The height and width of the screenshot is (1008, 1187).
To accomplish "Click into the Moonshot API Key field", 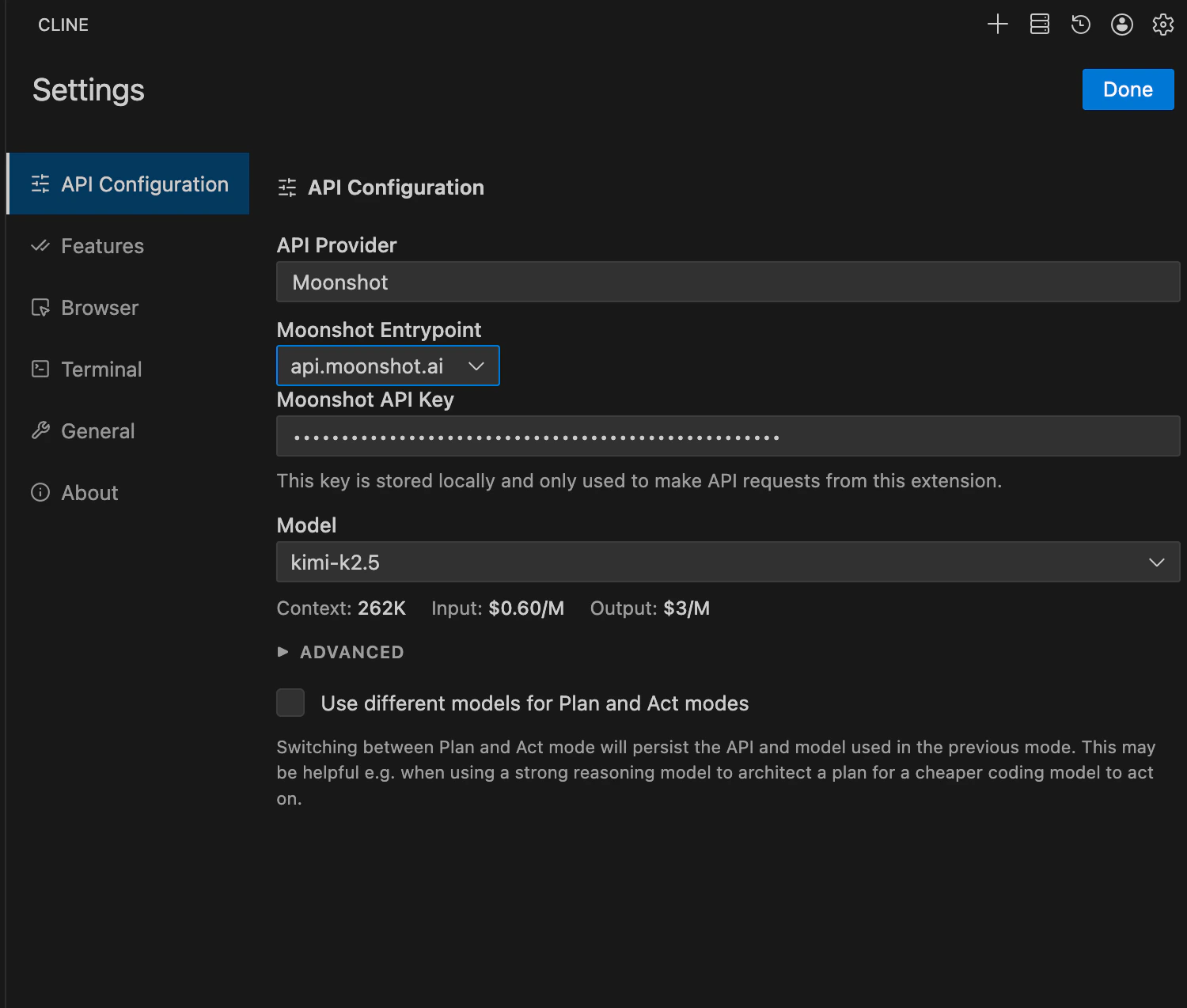I will pyautogui.click(x=727, y=437).
